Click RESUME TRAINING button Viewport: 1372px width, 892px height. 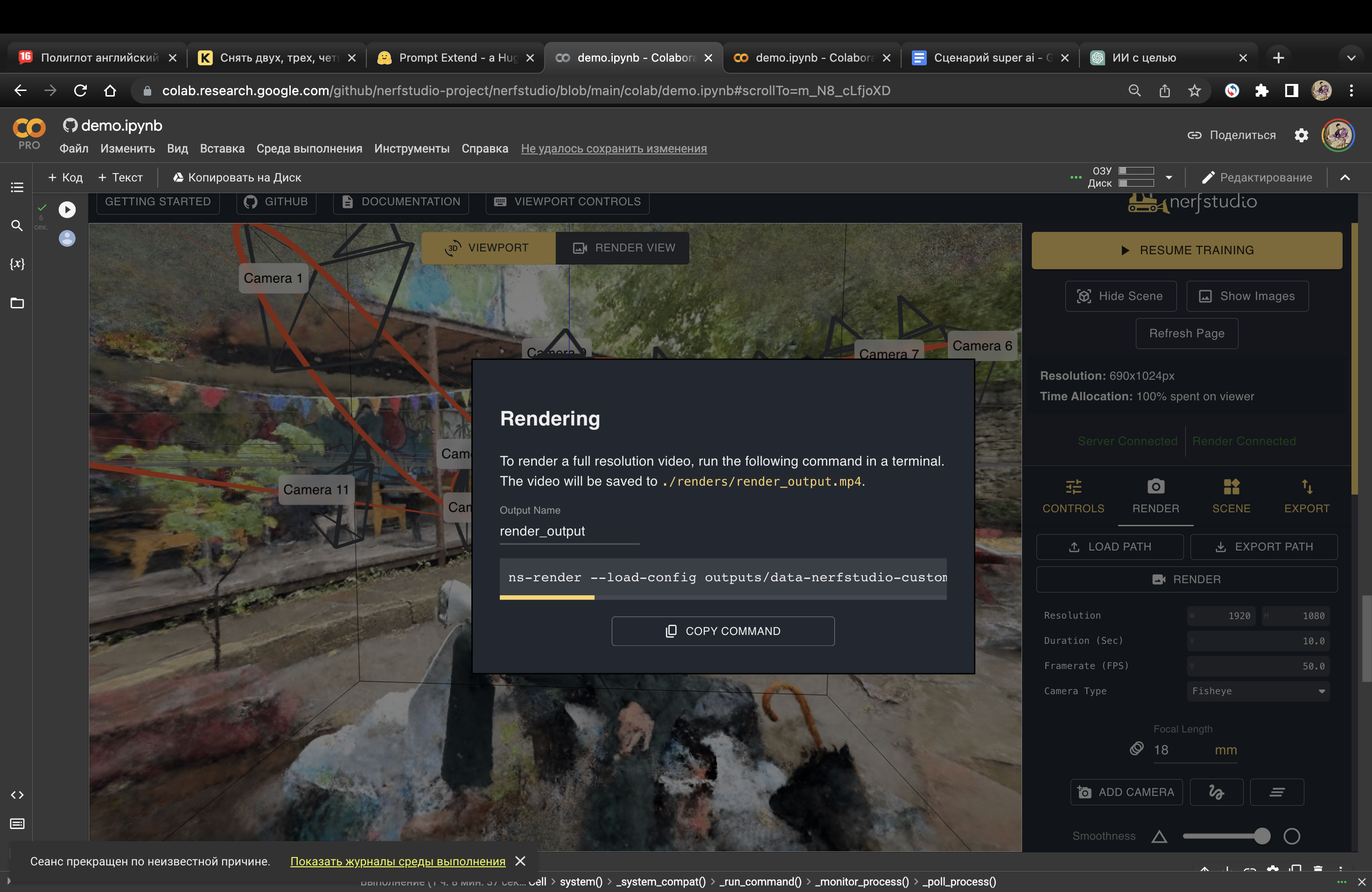1186,250
